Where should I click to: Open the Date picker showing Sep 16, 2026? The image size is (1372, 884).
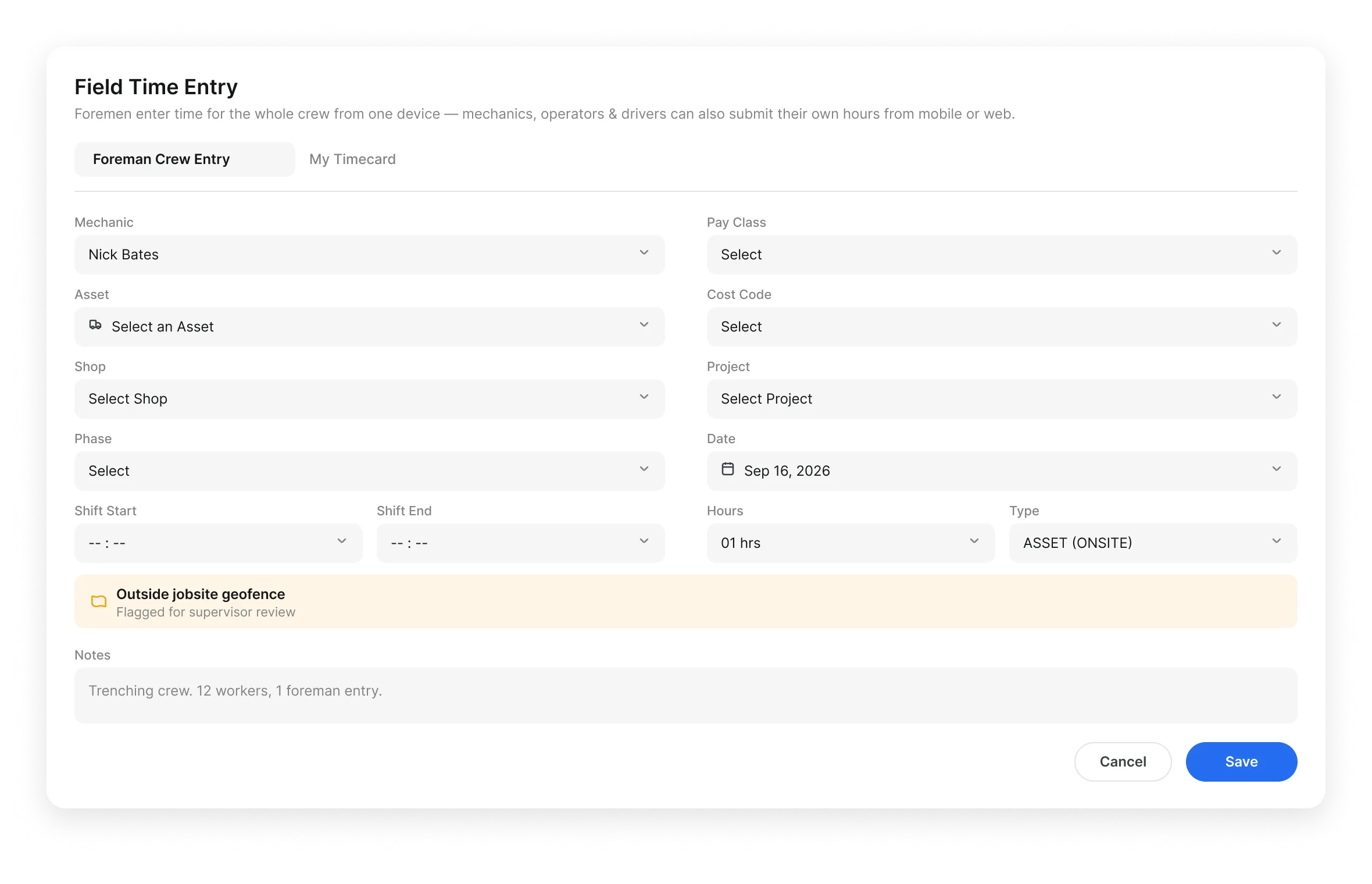[1002, 471]
